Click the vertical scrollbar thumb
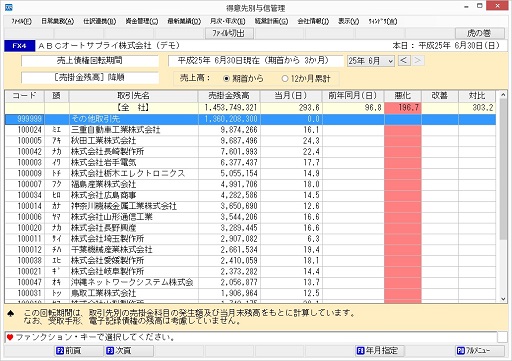 503,169
